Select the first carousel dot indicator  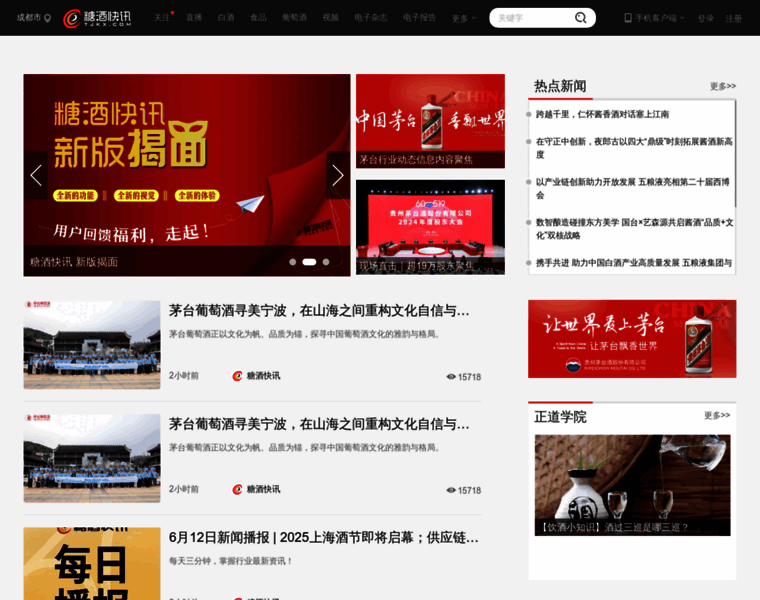[293, 262]
